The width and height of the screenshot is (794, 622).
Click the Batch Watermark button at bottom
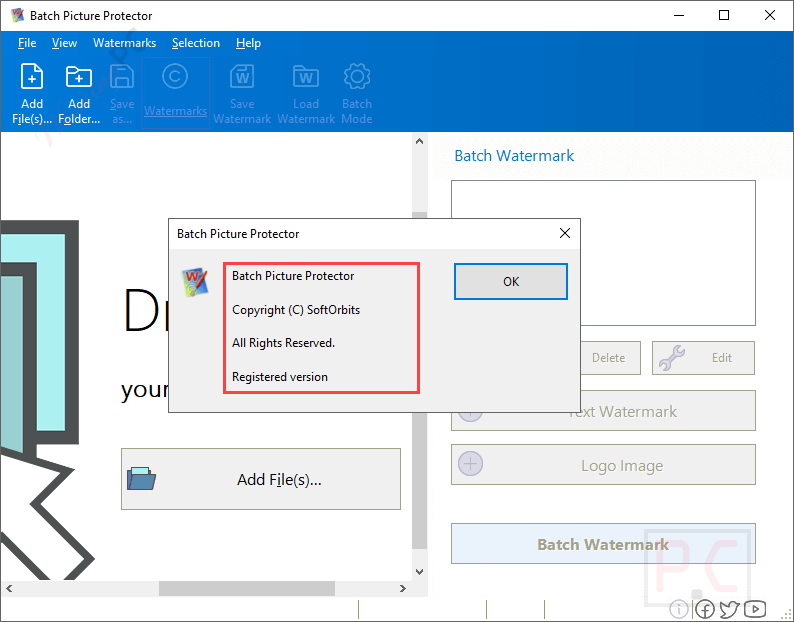pos(603,544)
